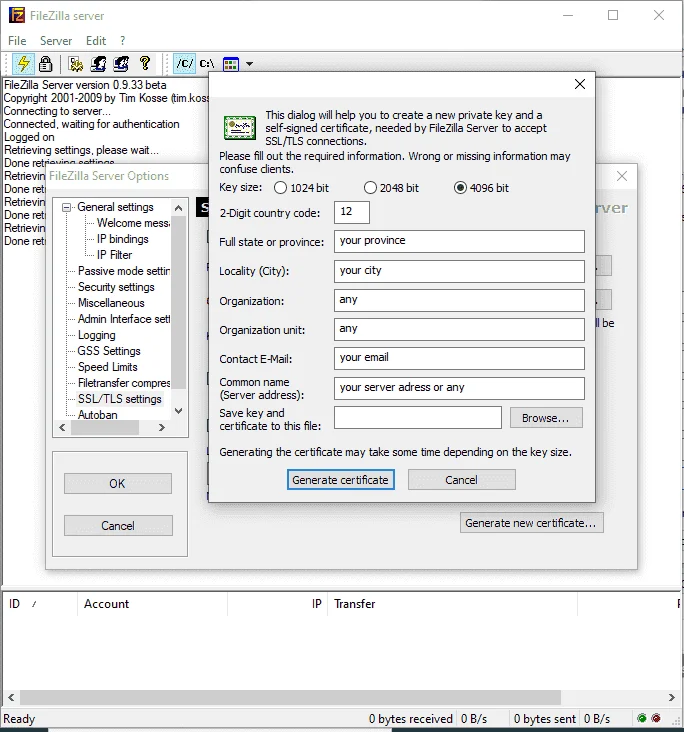This screenshot has height=732, width=684.
Task: Select Security settings tree item
Action: coord(116,287)
